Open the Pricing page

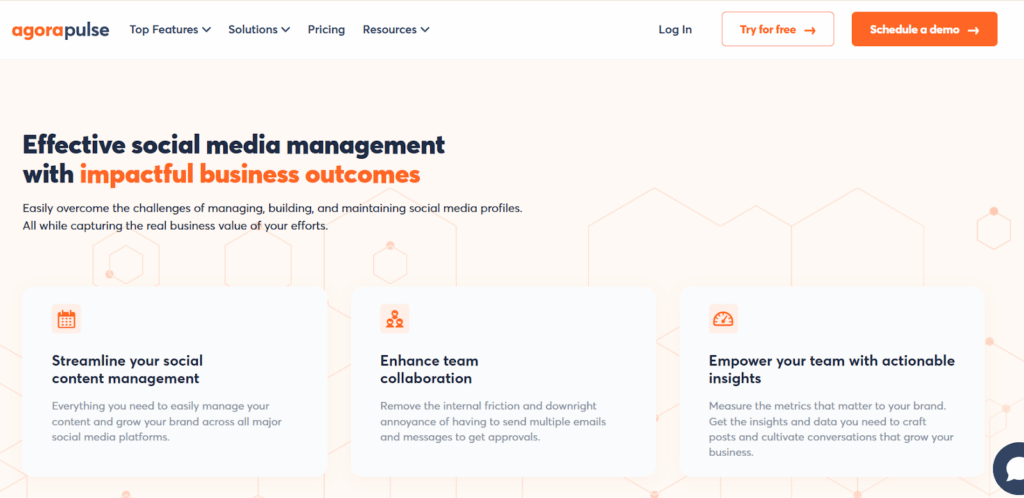[x=327, y=29]
